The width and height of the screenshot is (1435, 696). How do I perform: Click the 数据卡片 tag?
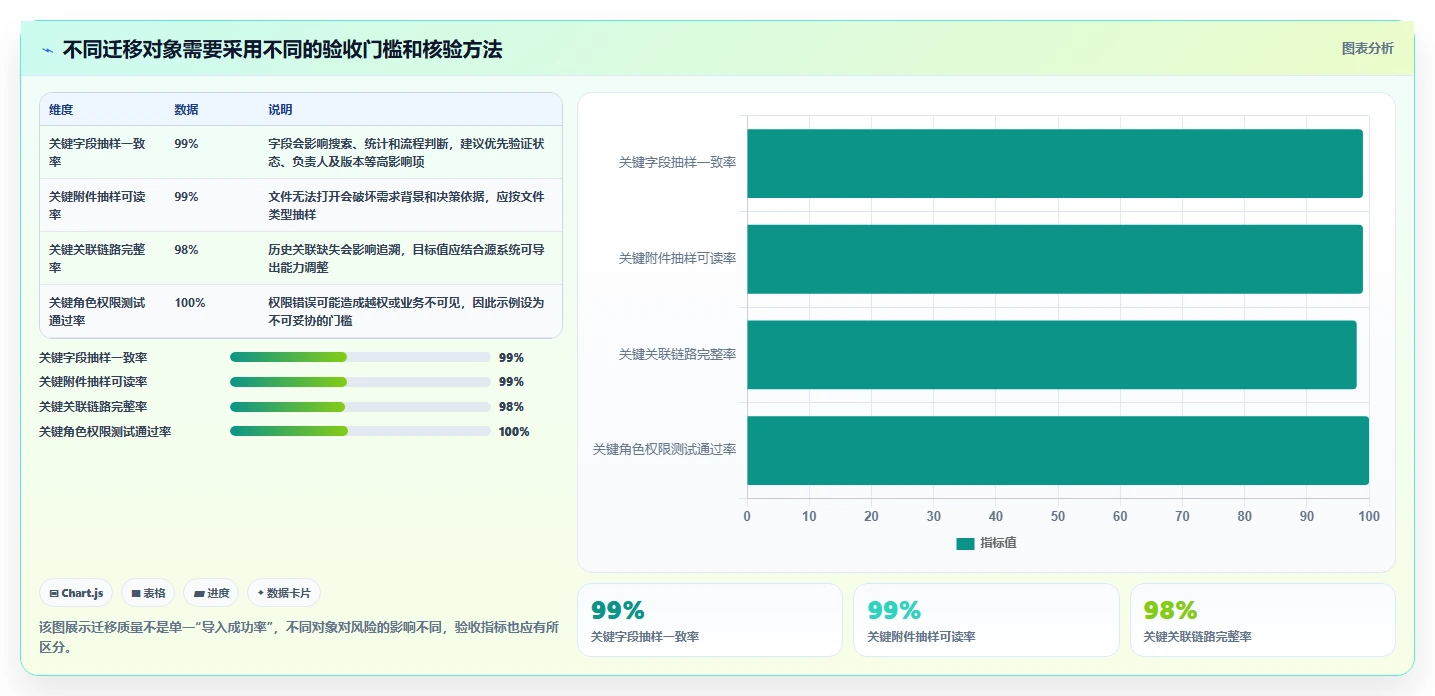[284, 593]
